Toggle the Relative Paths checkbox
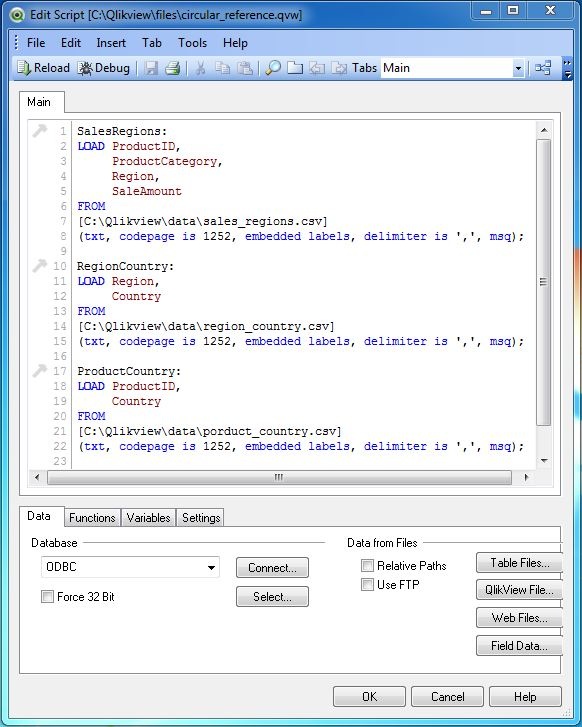582x727 pixels. tap(367, 565)
